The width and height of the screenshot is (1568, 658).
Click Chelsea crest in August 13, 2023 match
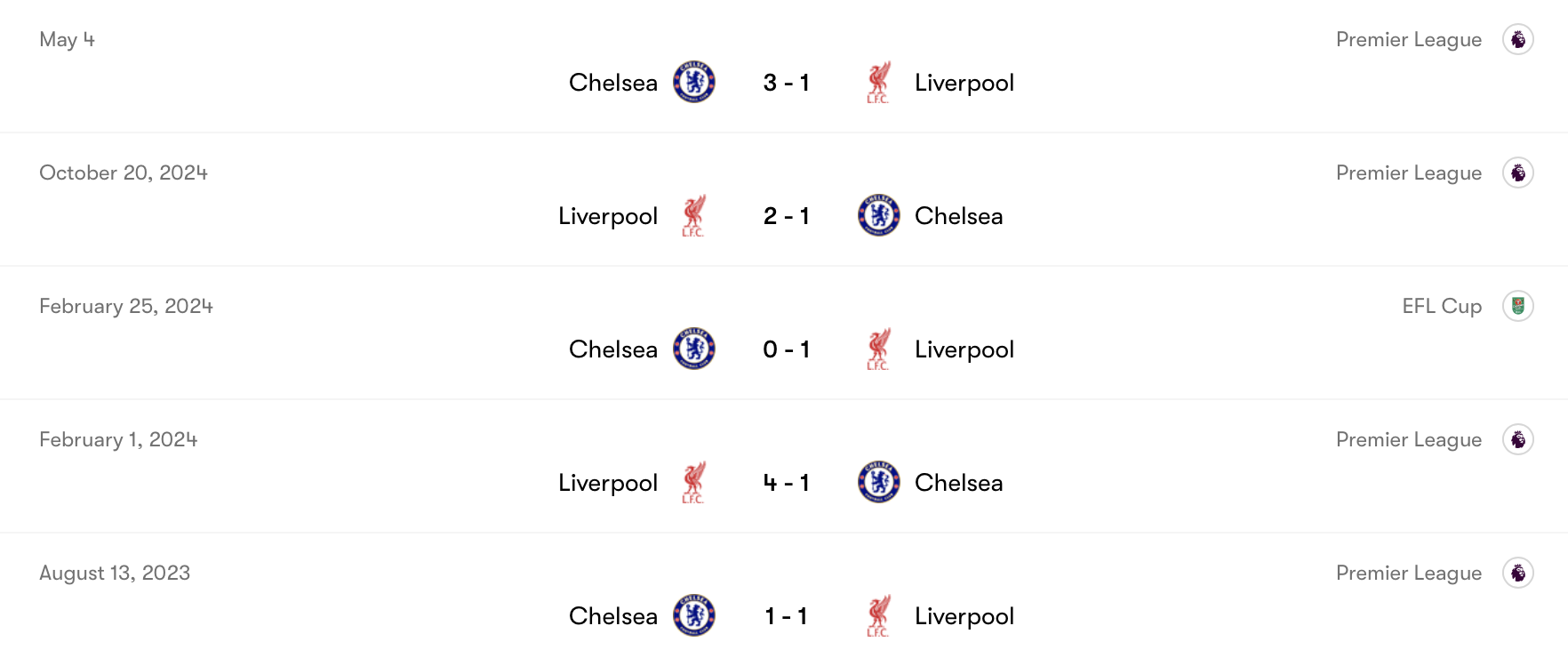694,615
